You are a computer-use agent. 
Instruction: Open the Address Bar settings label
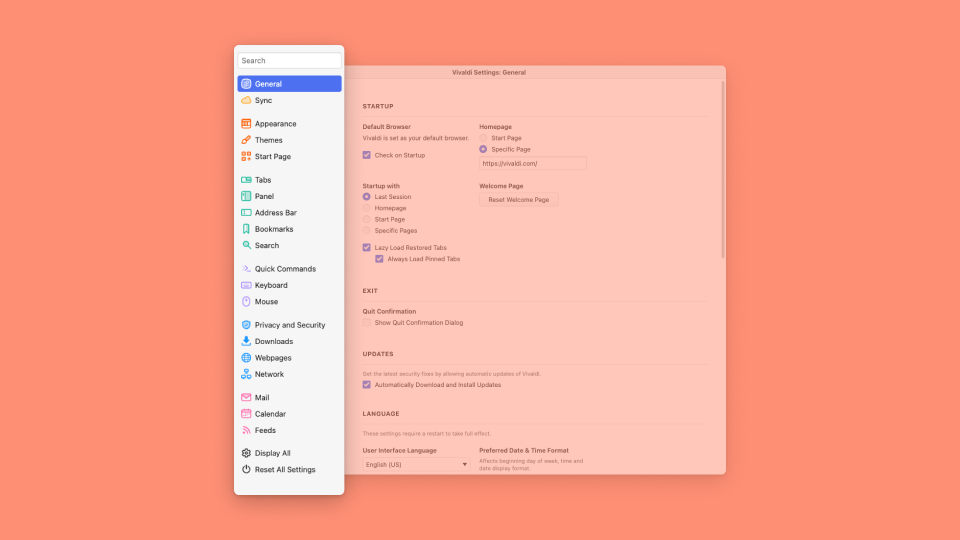(x=276, y=213)
